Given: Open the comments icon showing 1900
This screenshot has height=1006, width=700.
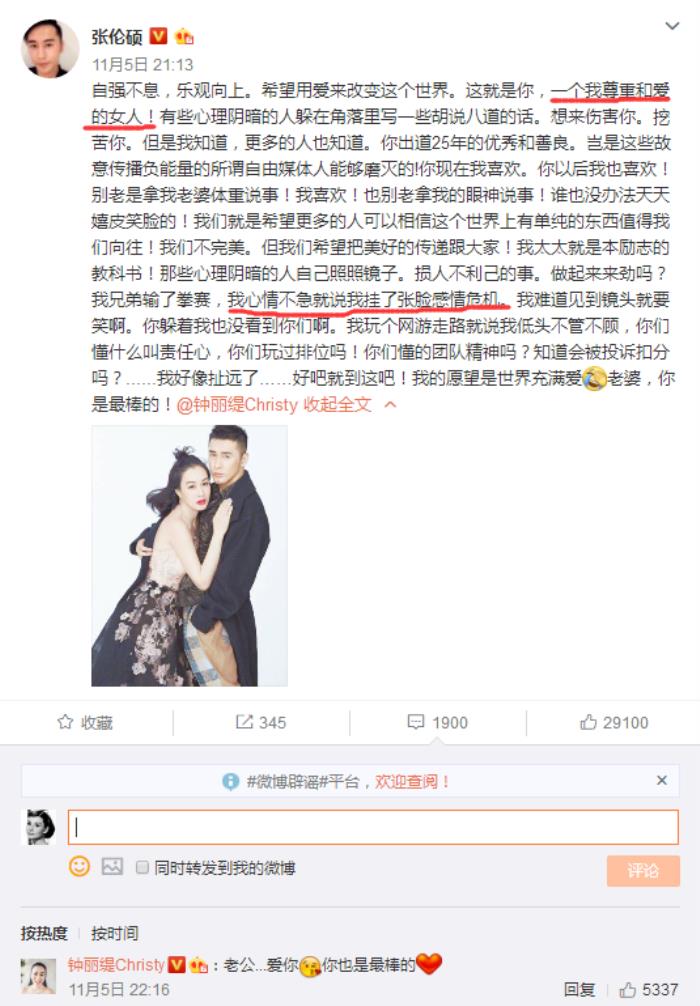Looking at the screenshot, I should (x=416, y=722).
